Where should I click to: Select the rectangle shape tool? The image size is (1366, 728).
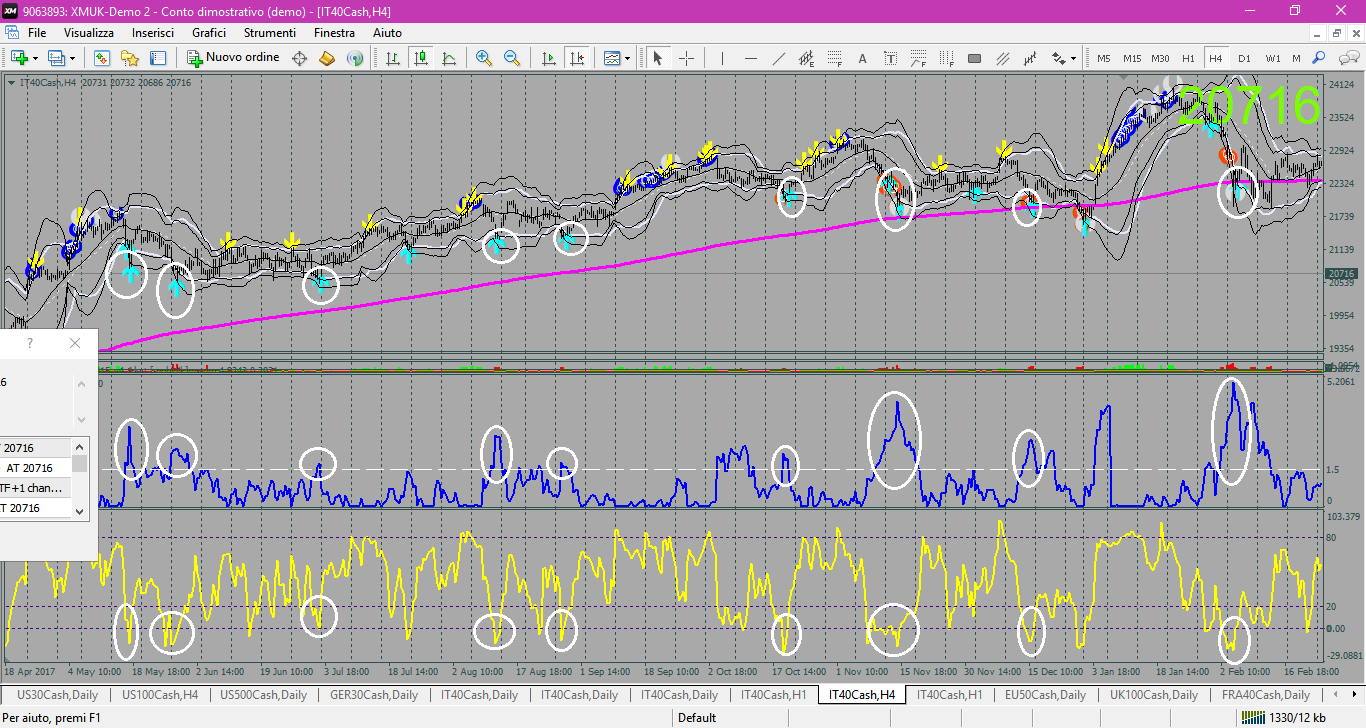(x=974, y=58)
